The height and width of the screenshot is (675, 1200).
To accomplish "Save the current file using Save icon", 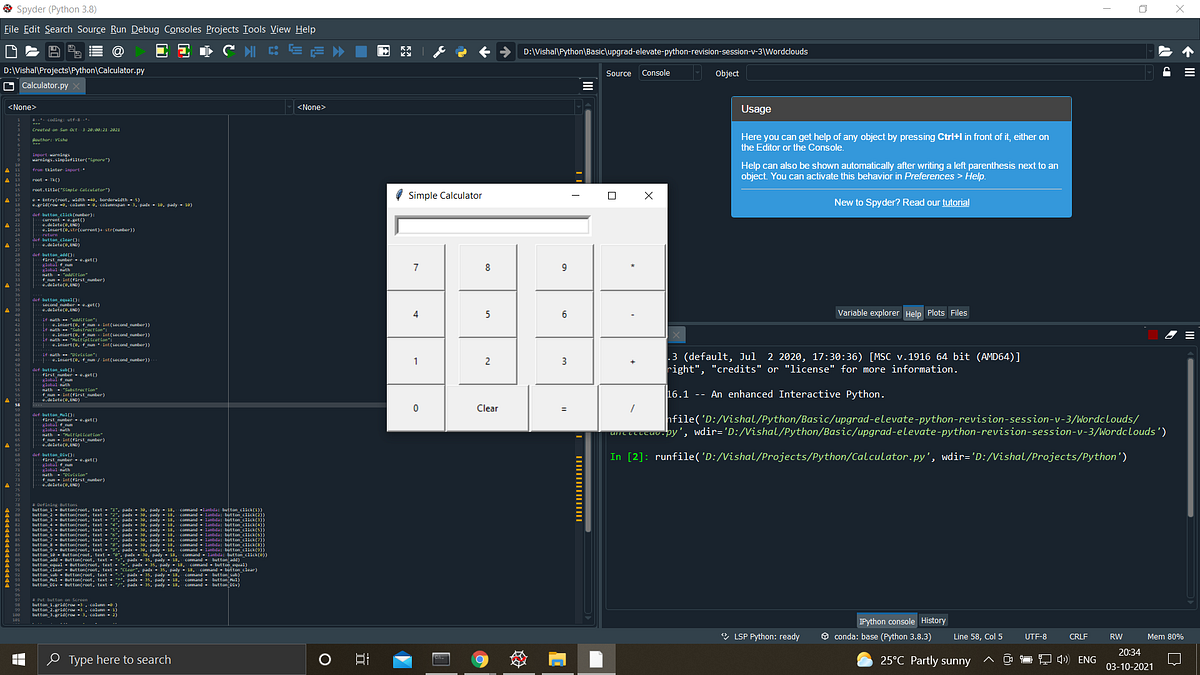I will click(x=54, y=51).
